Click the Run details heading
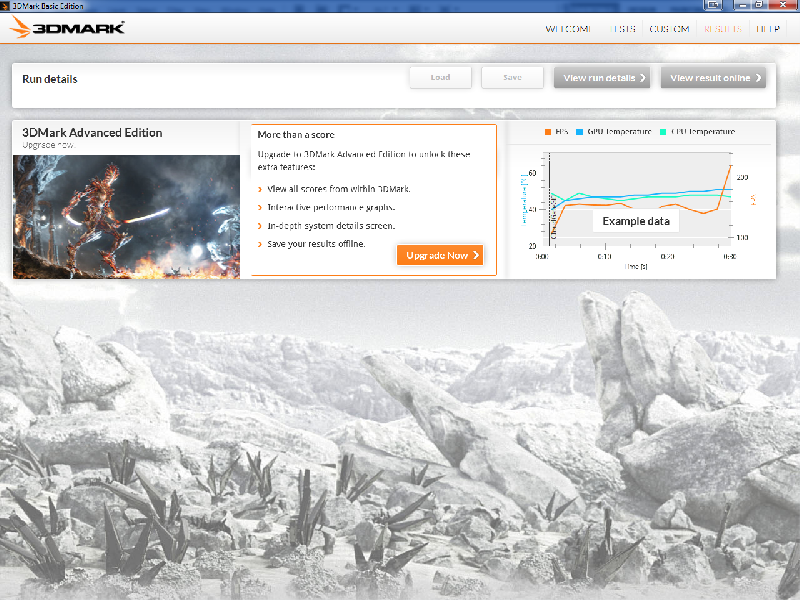Image resolution: width=800 pixels, height=600 pixels. [x=50, y=79]
